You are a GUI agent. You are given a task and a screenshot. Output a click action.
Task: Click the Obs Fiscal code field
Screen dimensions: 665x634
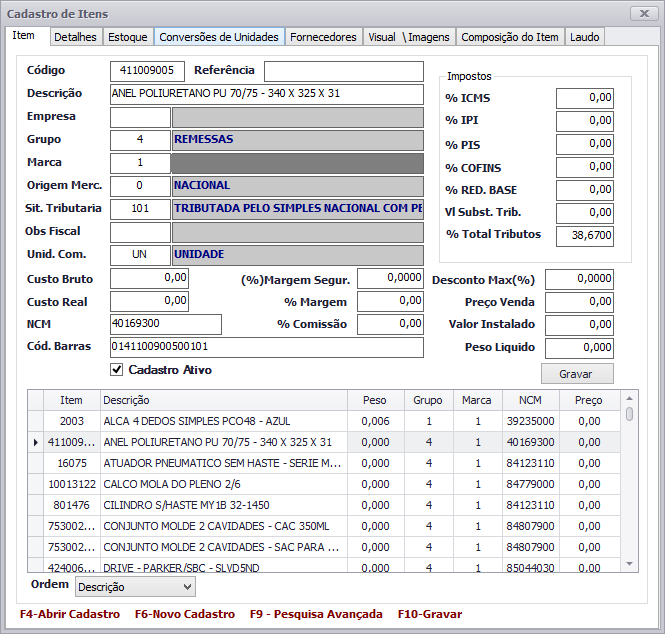pos(140,232)
